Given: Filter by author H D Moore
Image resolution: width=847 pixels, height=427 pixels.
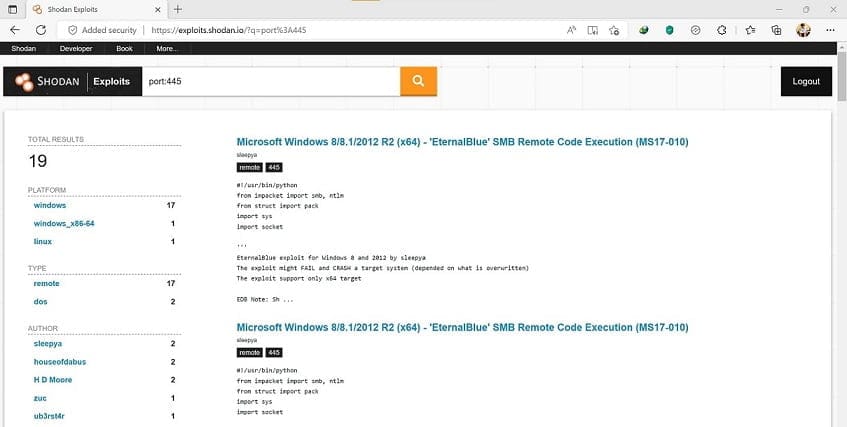Looking at the screenshot, I should (53, 380).
